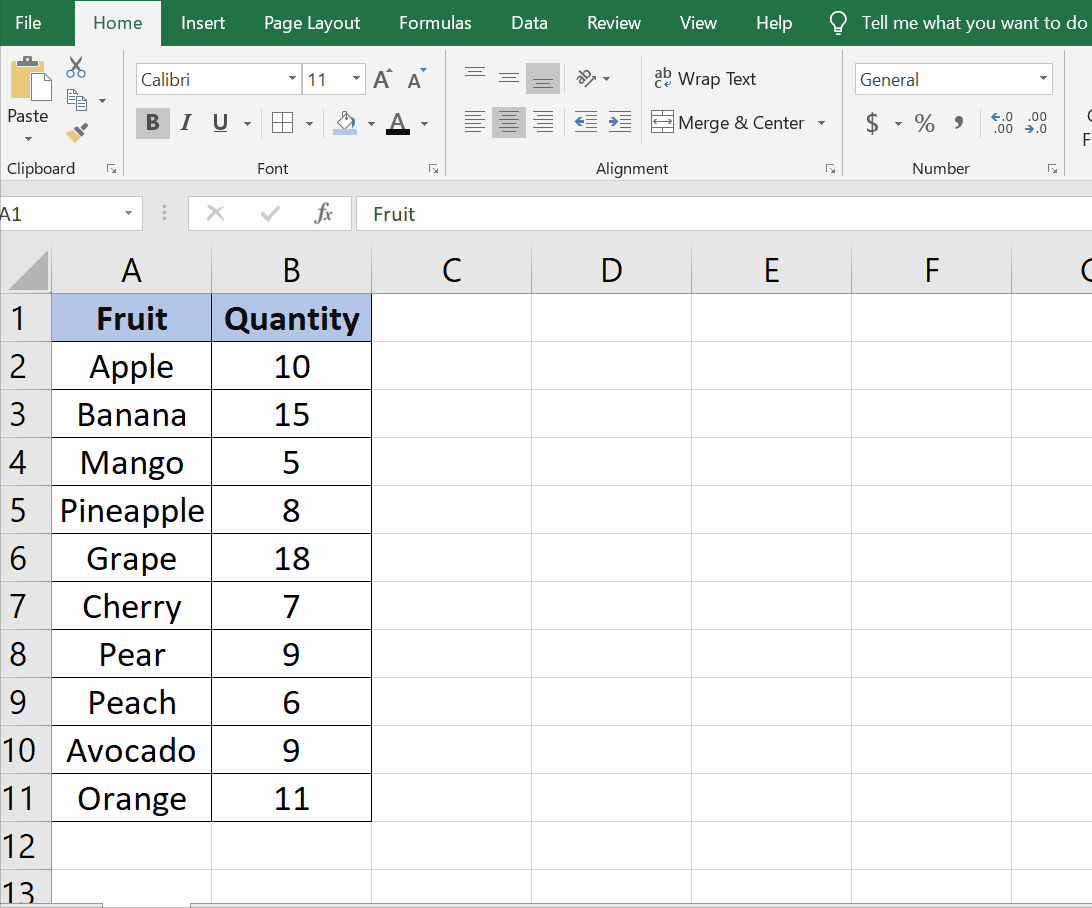Select the red Font Color swatch

click(396, 123)
